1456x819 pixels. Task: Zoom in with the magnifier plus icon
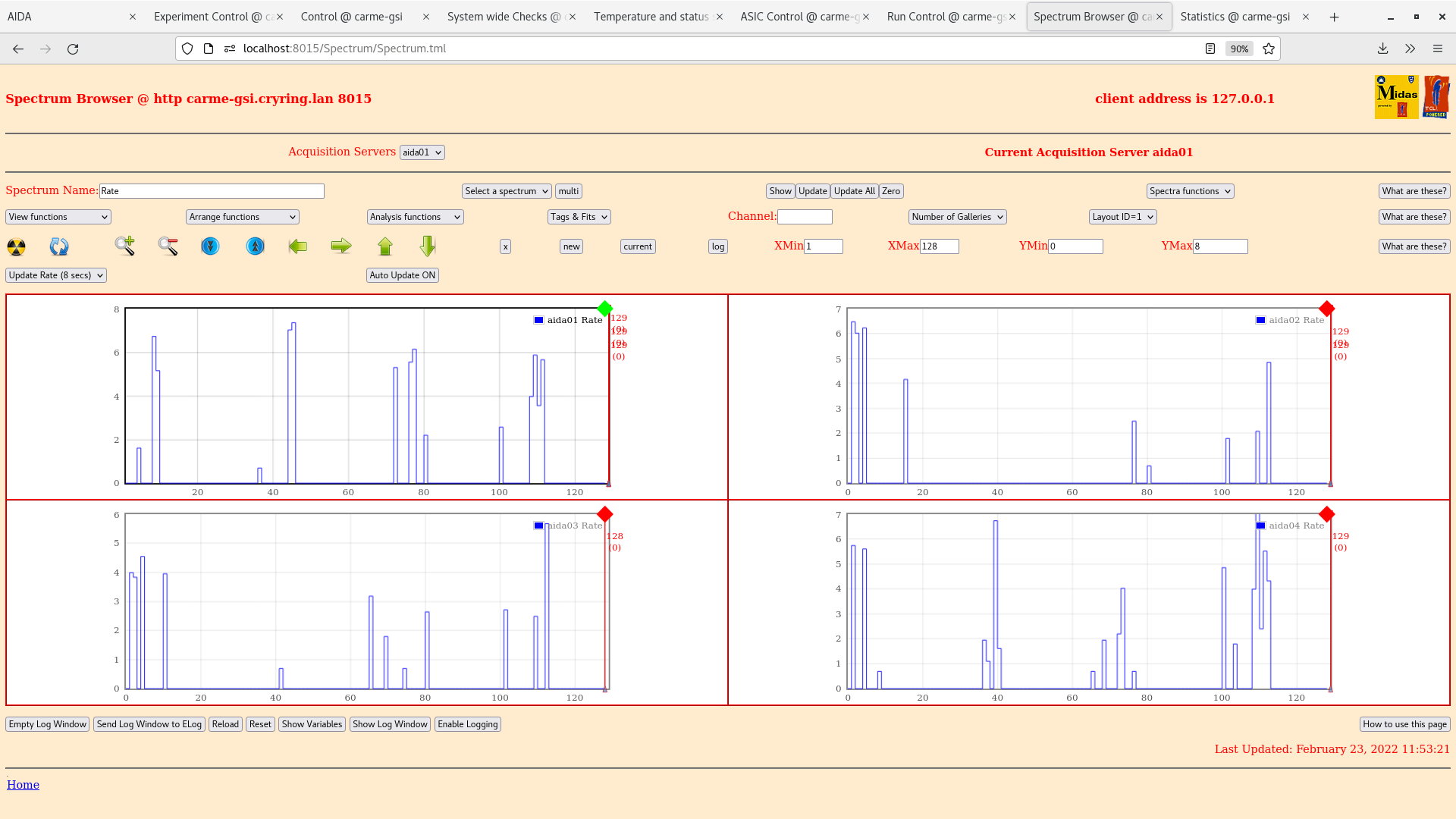pyautogui.click(x=125, y=246)
